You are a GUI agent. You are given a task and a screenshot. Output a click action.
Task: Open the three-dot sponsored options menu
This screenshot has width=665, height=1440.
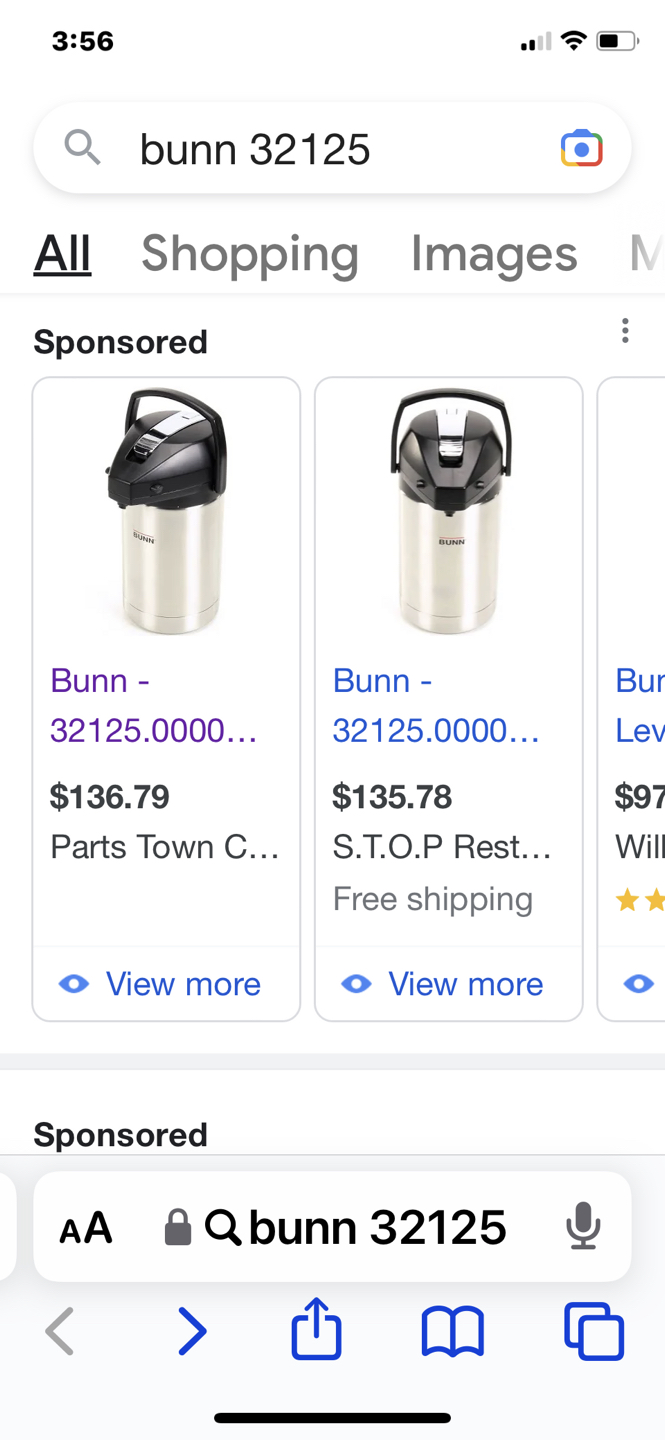[x=625, y=331]
